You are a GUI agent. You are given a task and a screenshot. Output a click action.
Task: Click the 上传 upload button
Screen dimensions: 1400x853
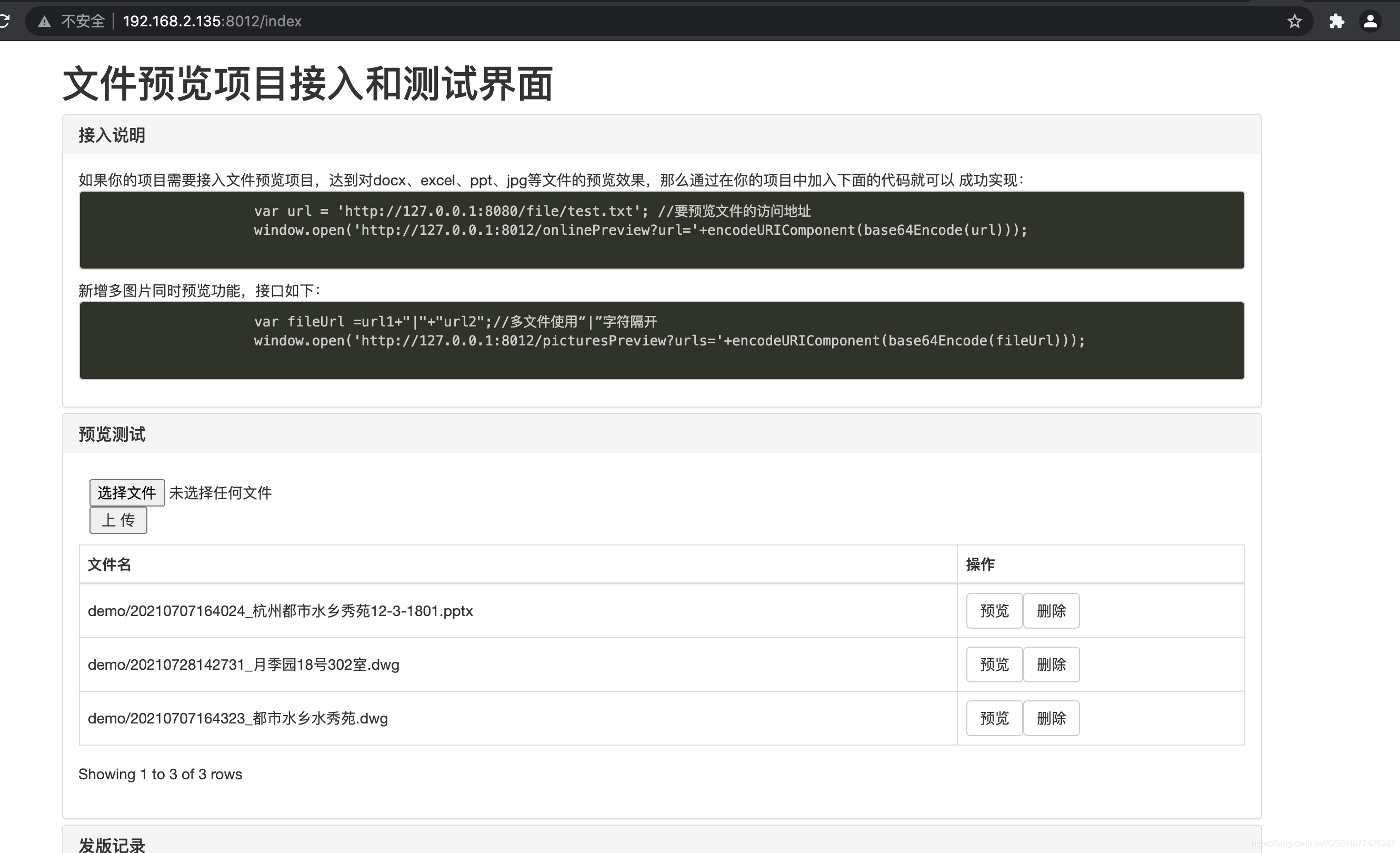pyautogui.click(x=117, y=520)
